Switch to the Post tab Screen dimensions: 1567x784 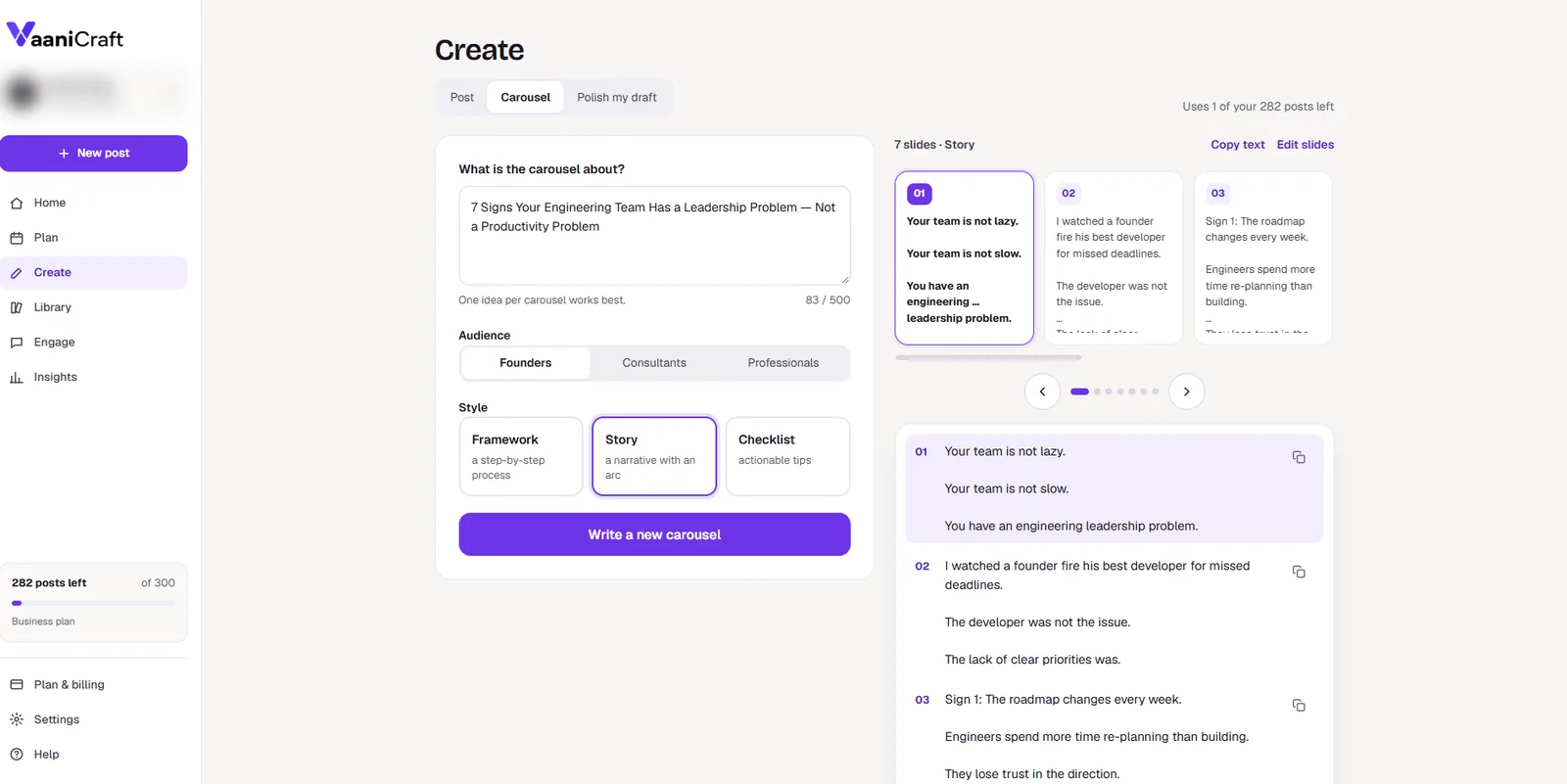coord(462,98)
